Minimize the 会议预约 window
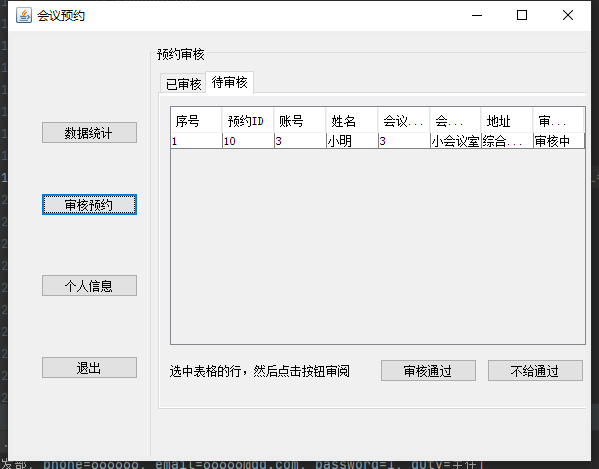Viewport: 599px width, 469px height. [x=477, y=15]
